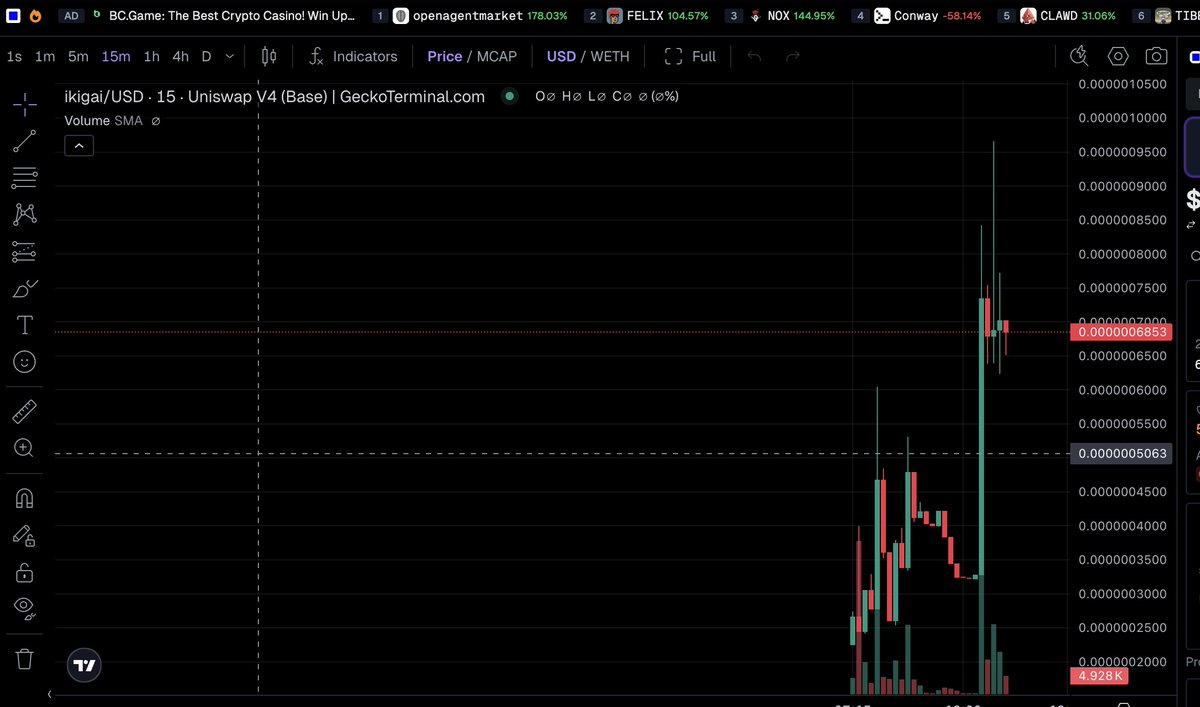1200x707 pixels.
Task: Toggle stay-in-drawing-mode pencil lock
Action: point(25,536)
